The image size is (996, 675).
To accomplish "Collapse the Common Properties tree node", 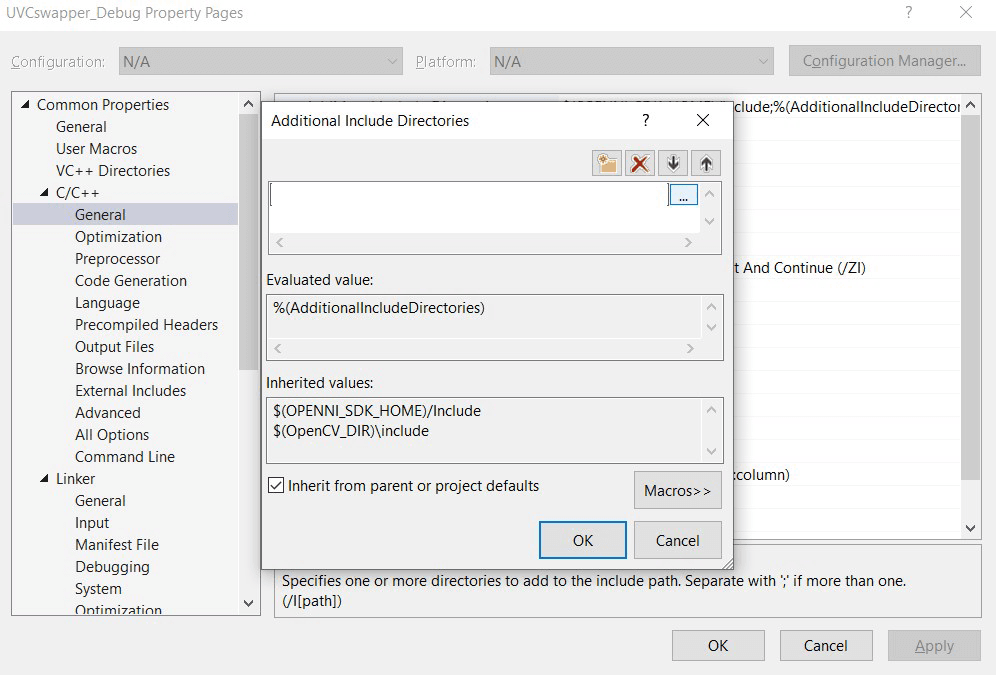I will (25, 104).
